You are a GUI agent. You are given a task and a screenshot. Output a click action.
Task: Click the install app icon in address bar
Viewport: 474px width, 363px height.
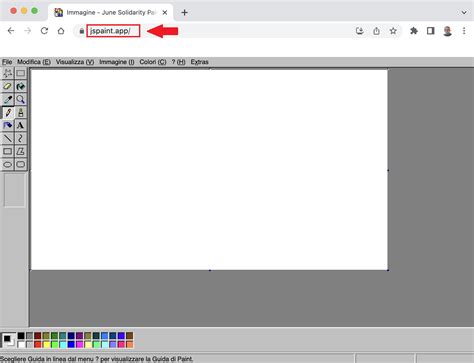point(359,31)
